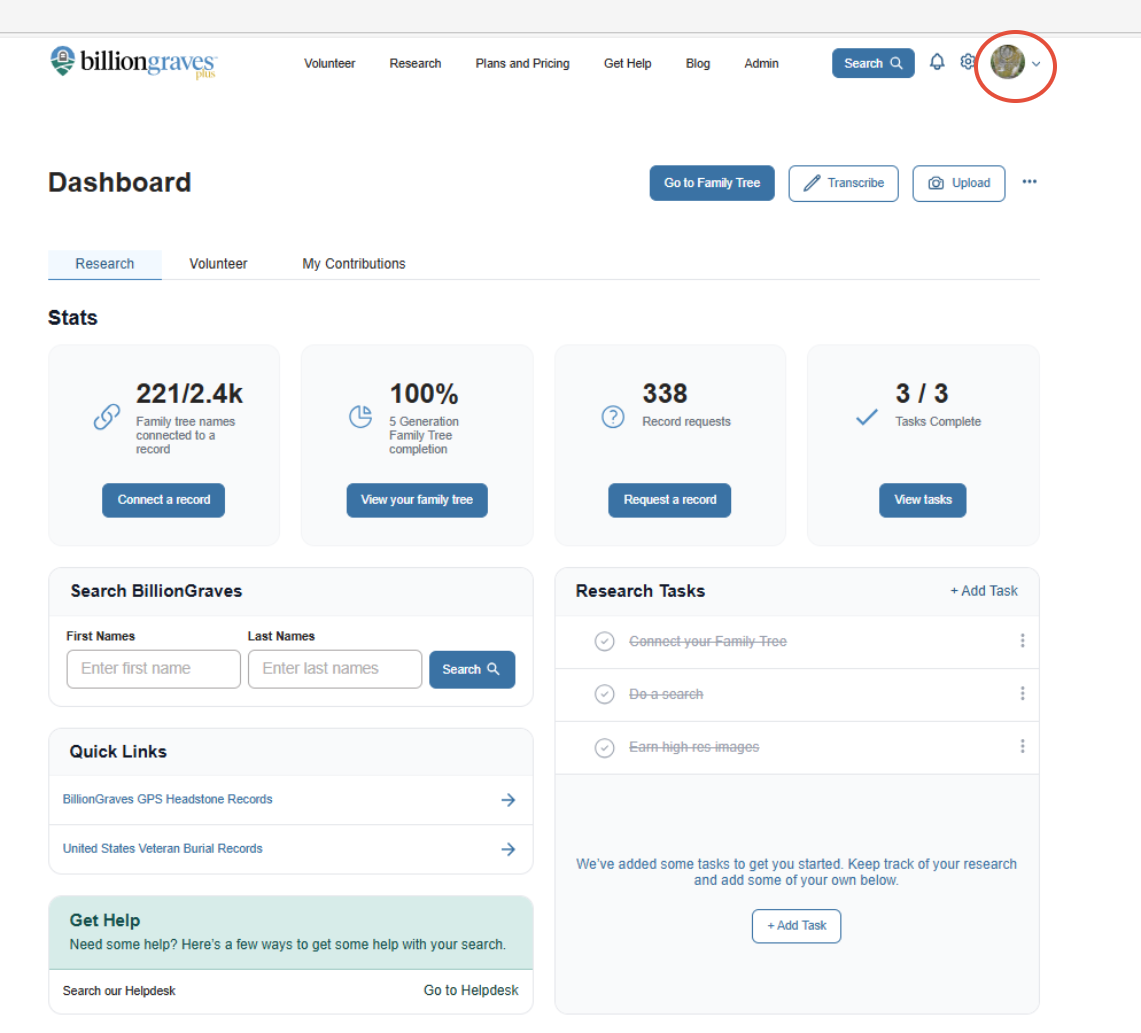Click the Upload button

pyautogui.click(x=959, y=183)
